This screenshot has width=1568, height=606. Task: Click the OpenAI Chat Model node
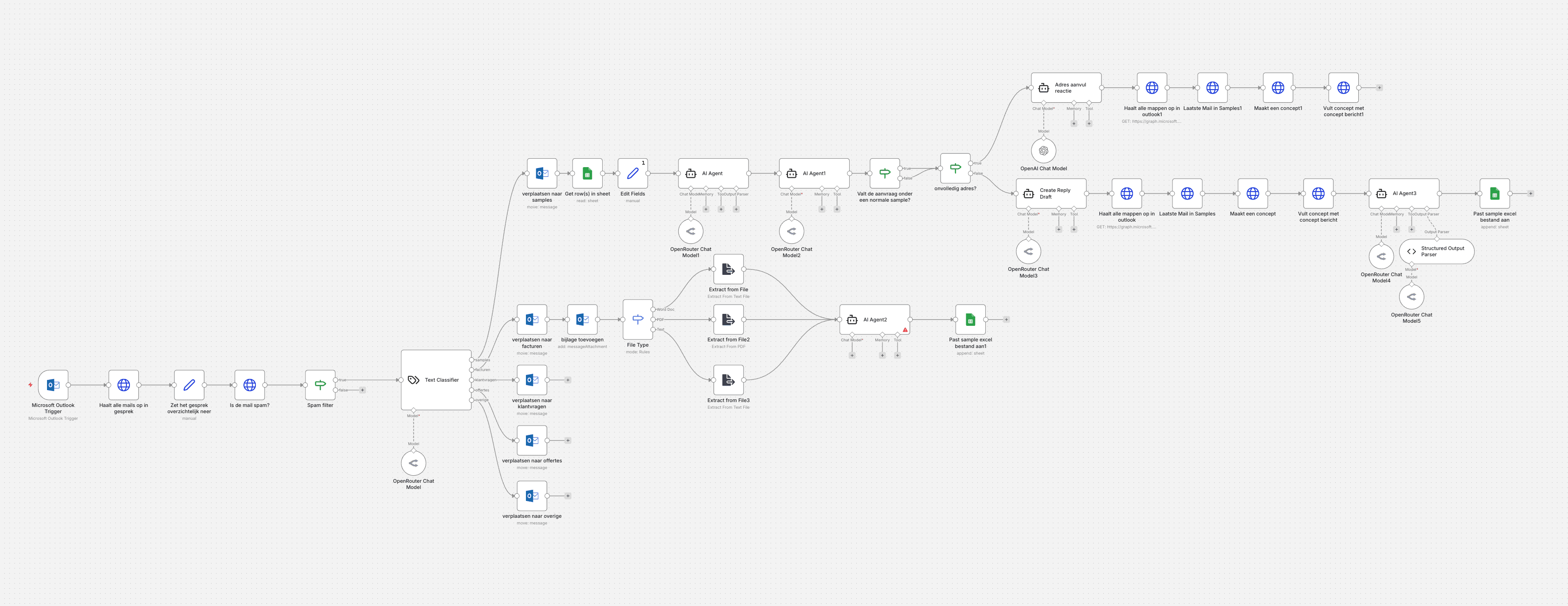pos(1043,150)
